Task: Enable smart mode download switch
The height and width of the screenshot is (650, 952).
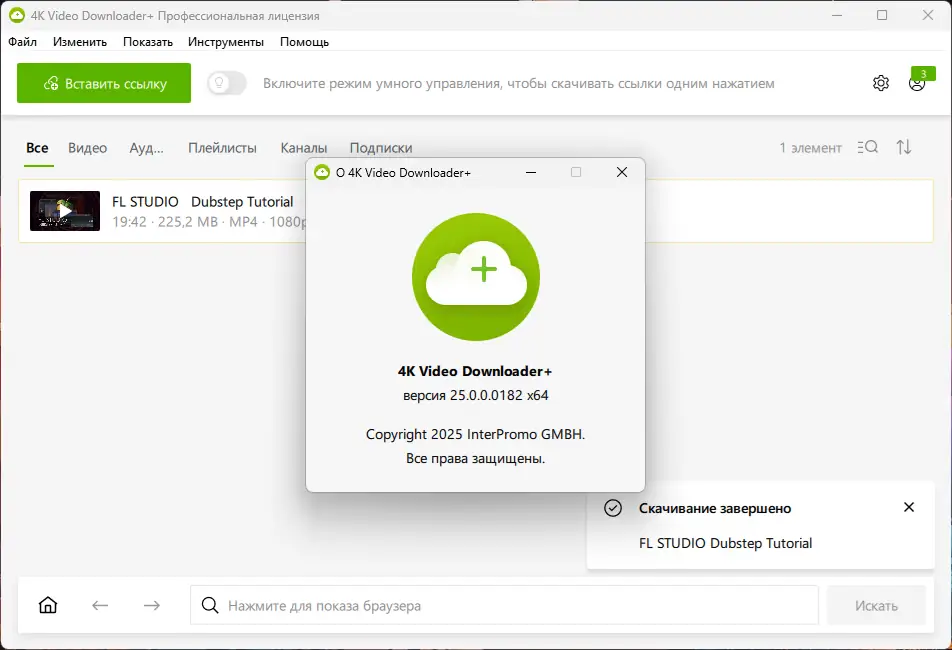Action: coord(226,84)
